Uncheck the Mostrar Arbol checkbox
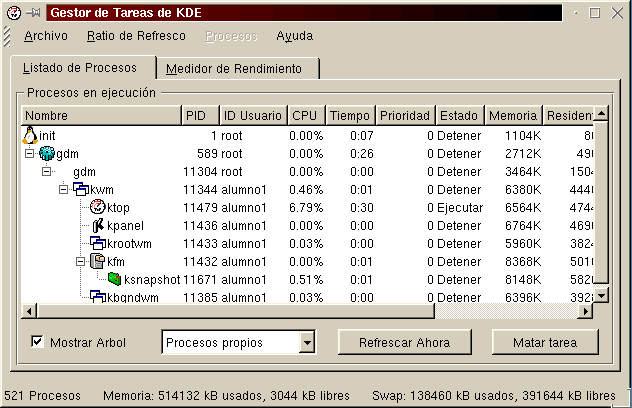Viewport: 632px width, 408px height. point(37,342)
